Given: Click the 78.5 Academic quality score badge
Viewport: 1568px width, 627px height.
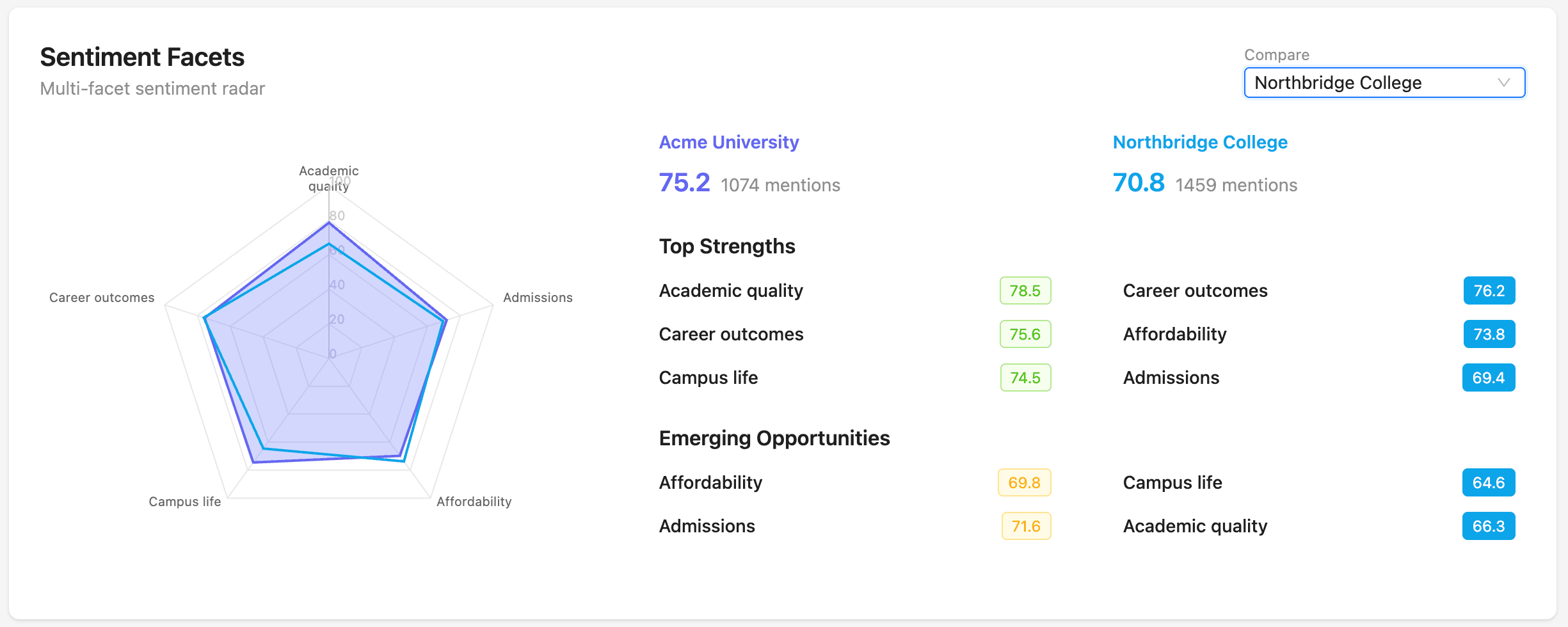Looking at the screenshot, I should pyautogui.click(x=1025, y=290).
